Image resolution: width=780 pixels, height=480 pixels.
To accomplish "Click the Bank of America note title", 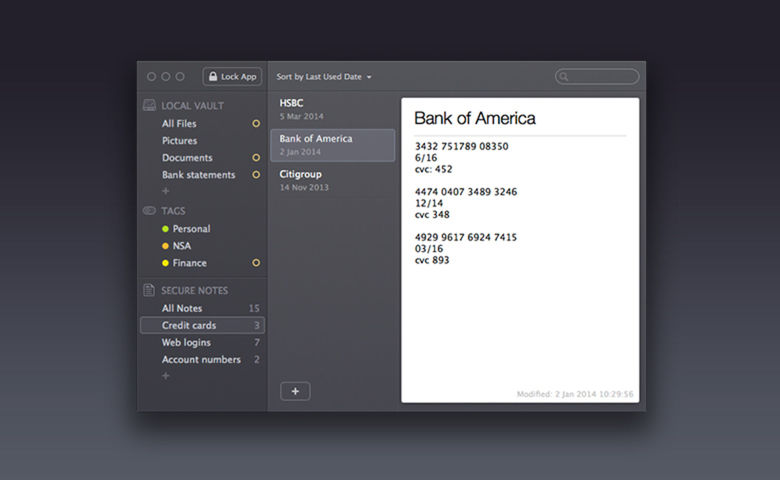I will click(x=475, y=118).
